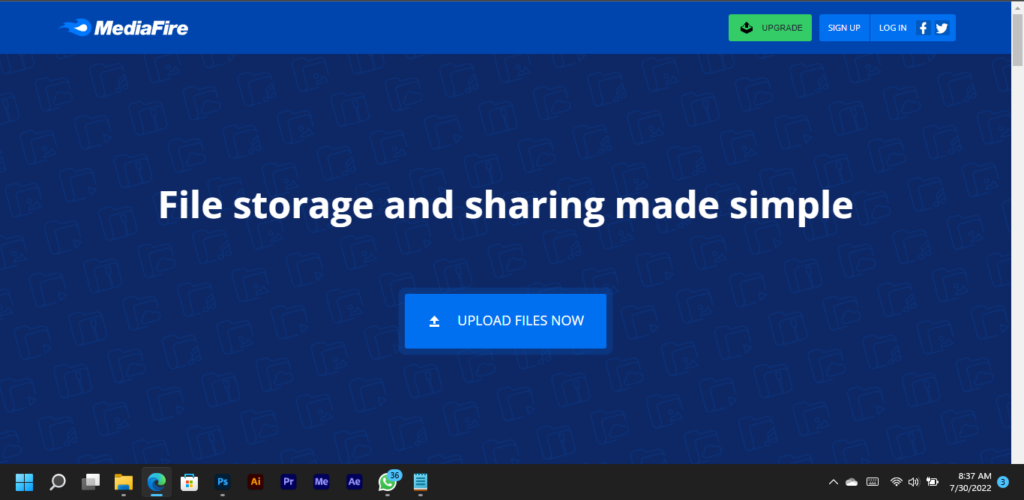The width and height of the screenshot is (1024, 500).
Task: Open Adobe Premiere Pro from the taskbar
Action: 288,482
